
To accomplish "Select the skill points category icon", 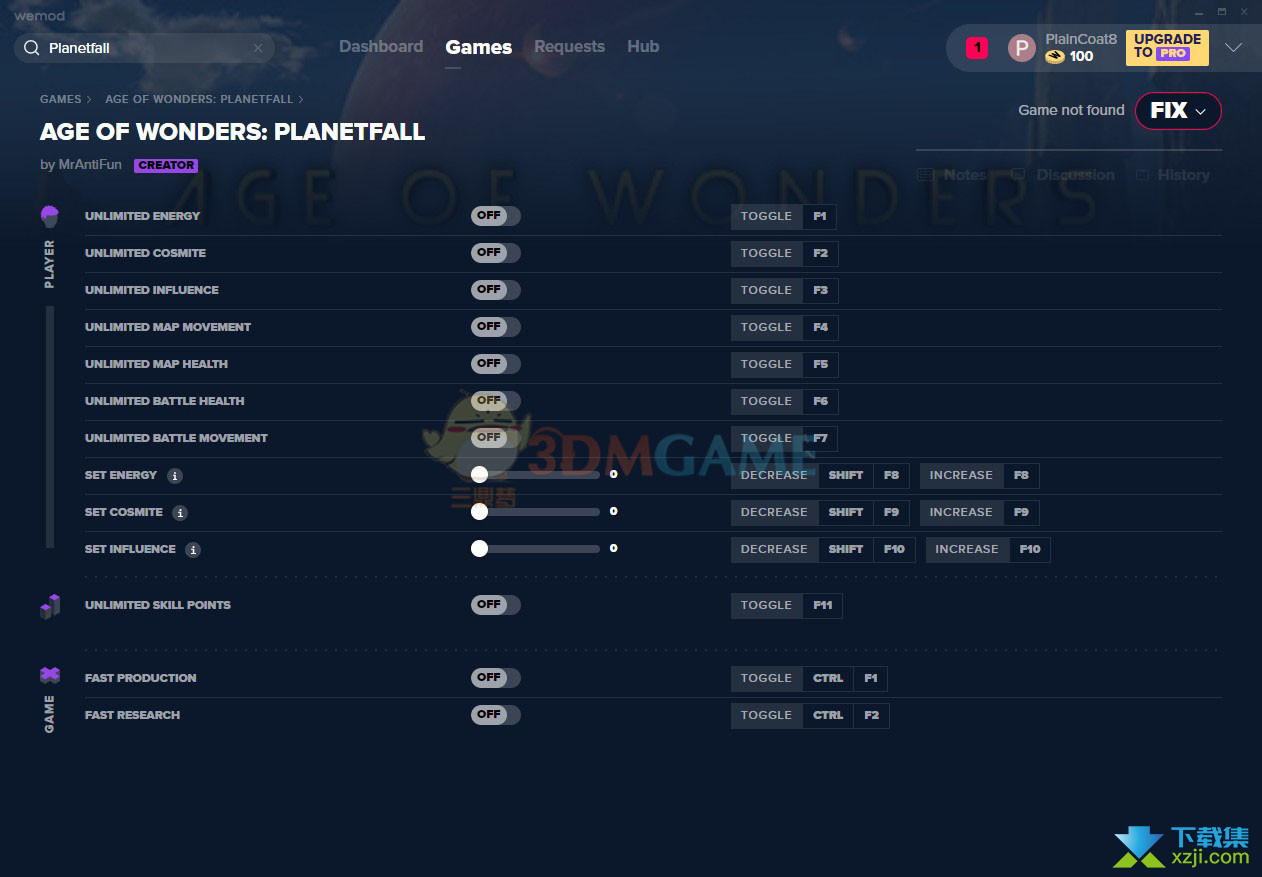I will pos(50,606).
